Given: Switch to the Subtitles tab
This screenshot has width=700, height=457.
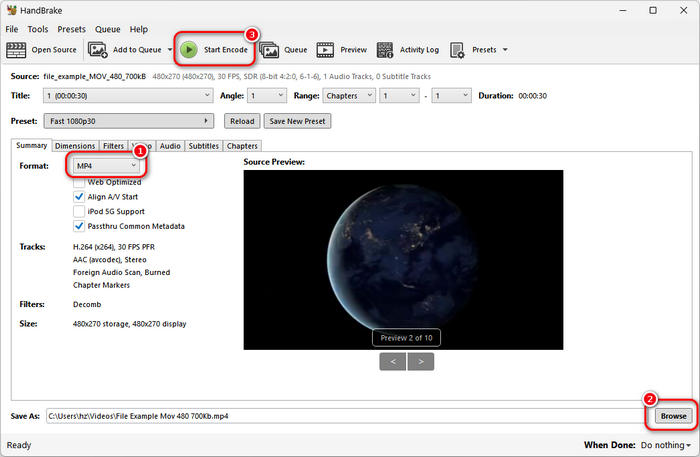Looking at the screenshot, I should tap(204, 146).
